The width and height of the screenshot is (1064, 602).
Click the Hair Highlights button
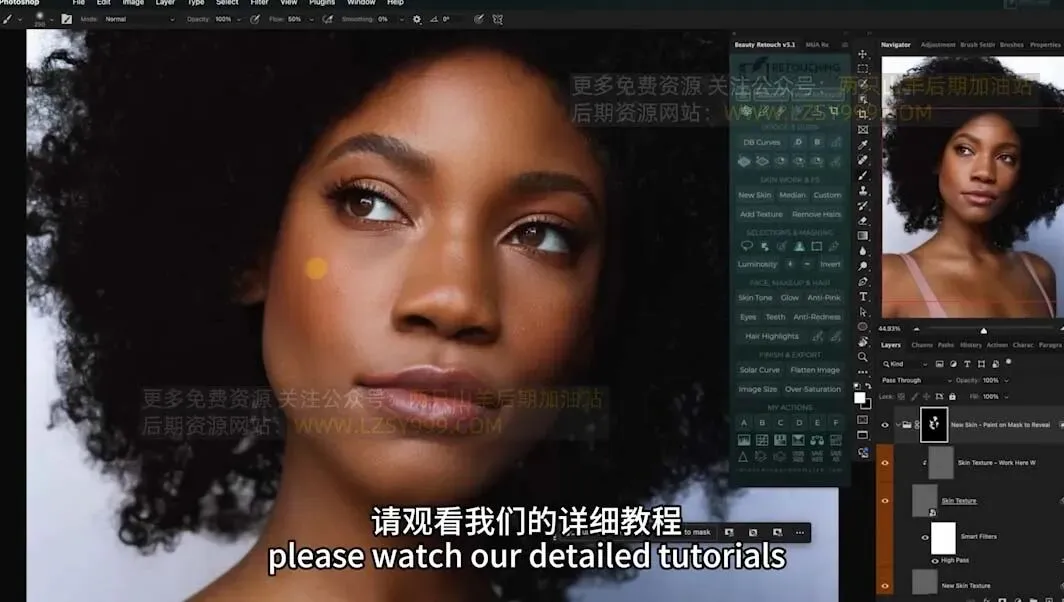point(772,336)
